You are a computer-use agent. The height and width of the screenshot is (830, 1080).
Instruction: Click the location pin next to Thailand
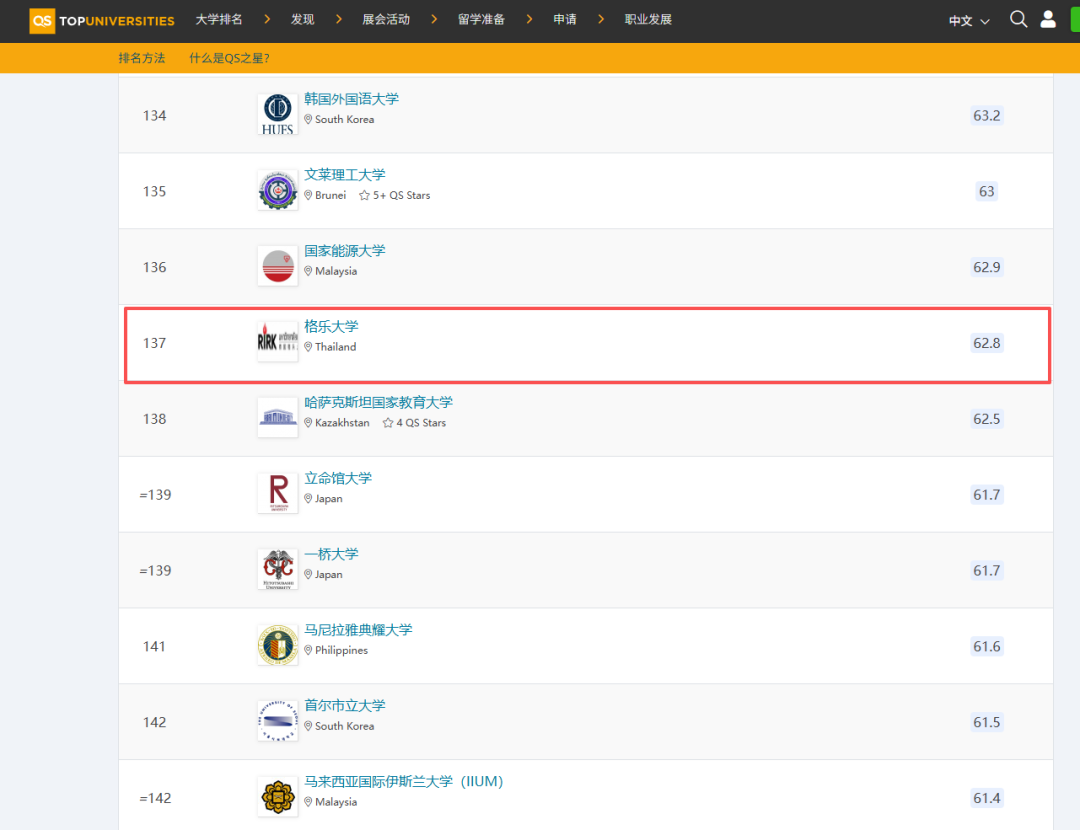308,347
